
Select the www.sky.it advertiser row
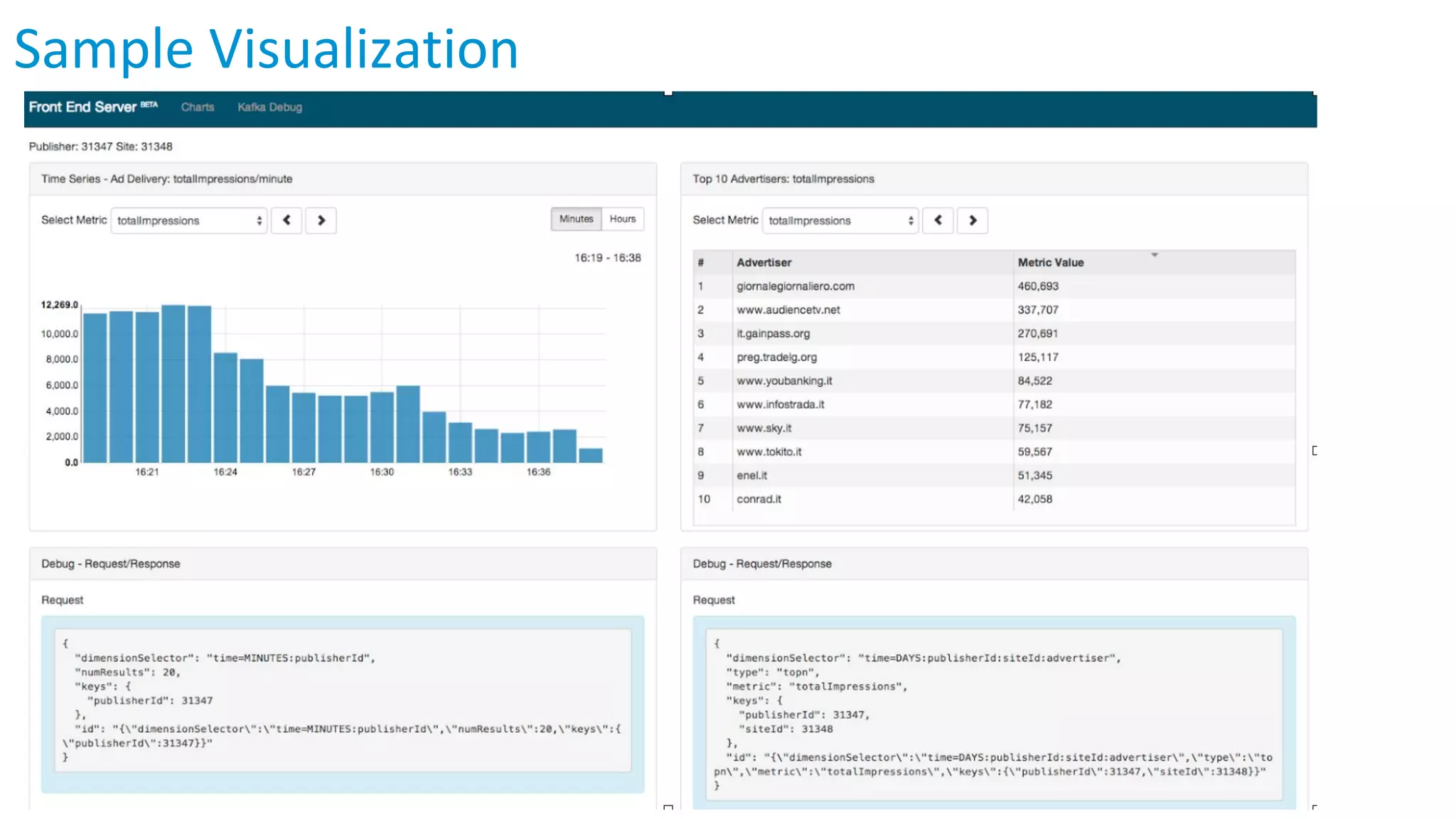tap(764, 428)
